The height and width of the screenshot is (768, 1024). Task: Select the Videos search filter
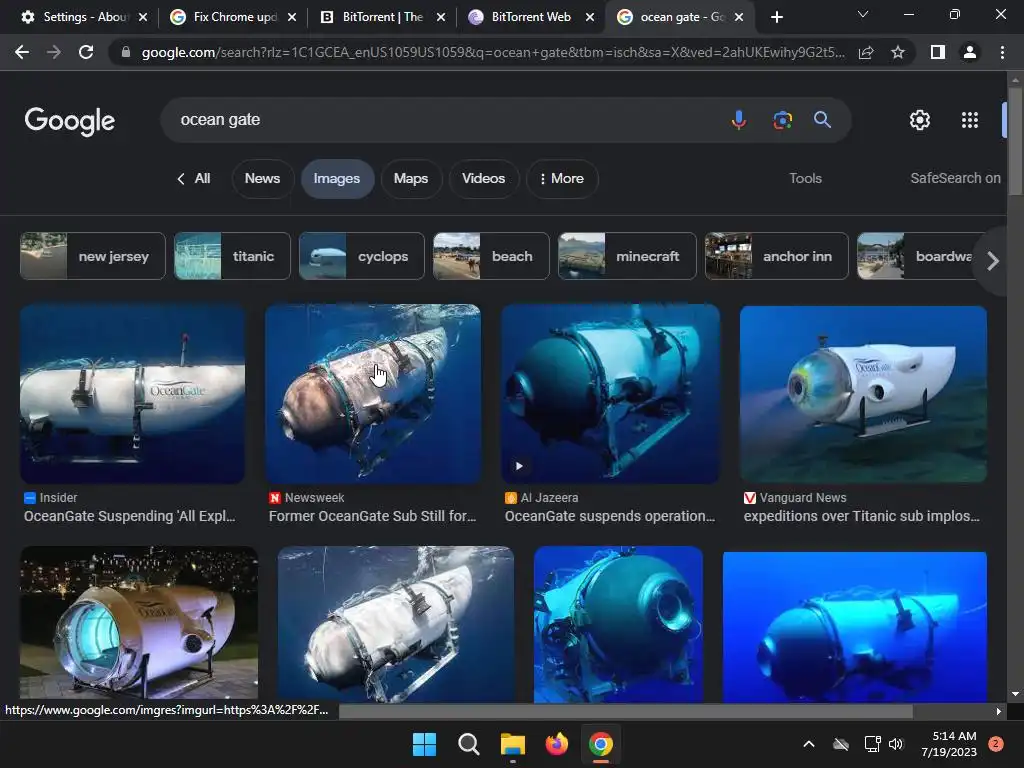point(483,178)
